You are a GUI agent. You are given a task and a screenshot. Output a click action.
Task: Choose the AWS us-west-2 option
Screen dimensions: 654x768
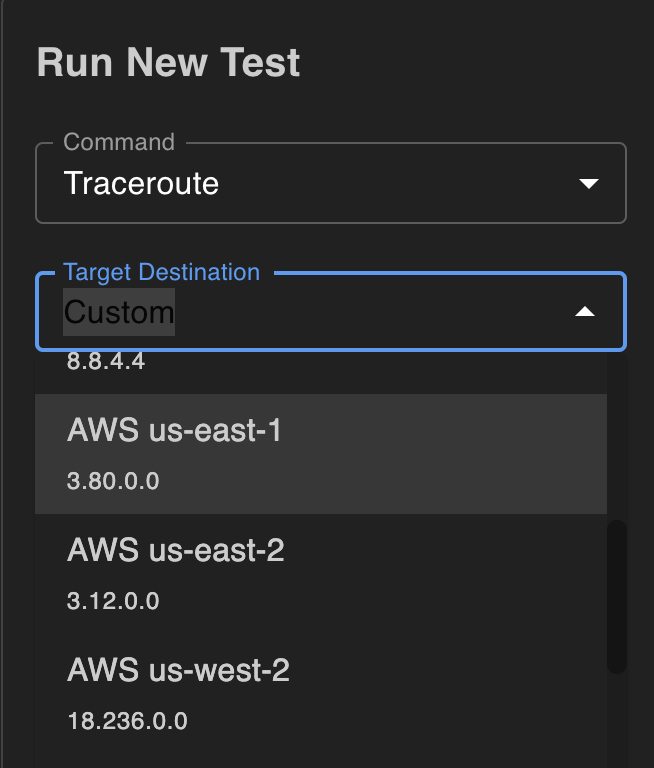(x=321, y=694)
